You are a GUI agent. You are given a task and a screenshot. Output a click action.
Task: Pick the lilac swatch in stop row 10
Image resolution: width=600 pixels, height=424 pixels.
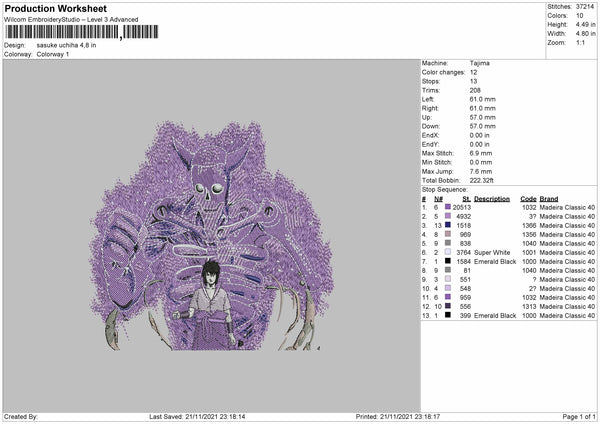coord(448,288)
